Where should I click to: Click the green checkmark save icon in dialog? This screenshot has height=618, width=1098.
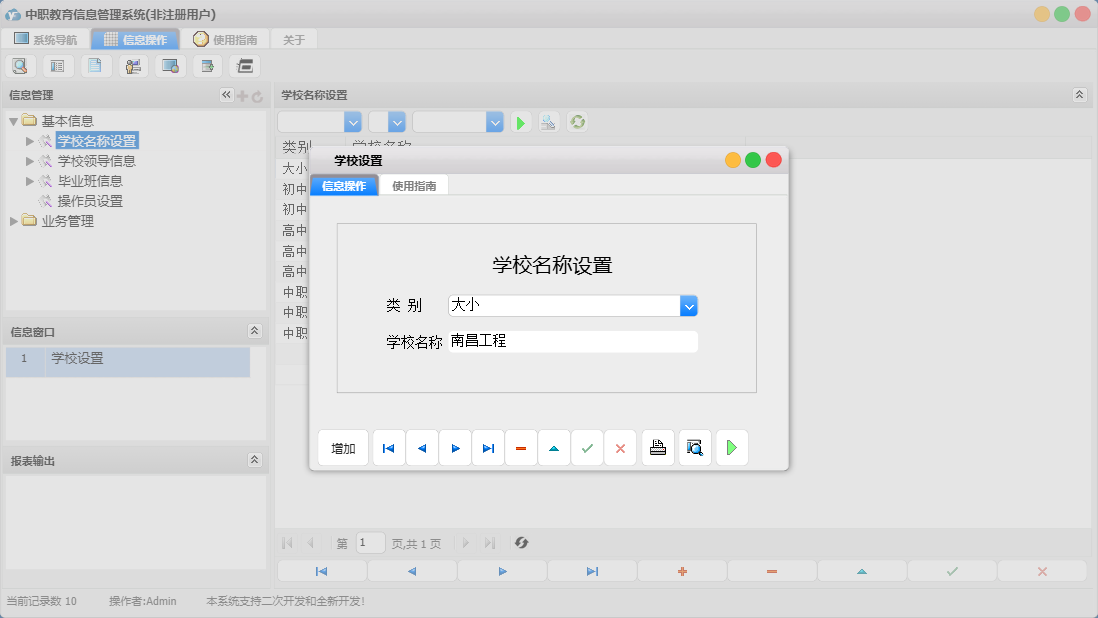click(x=587, y=447)
